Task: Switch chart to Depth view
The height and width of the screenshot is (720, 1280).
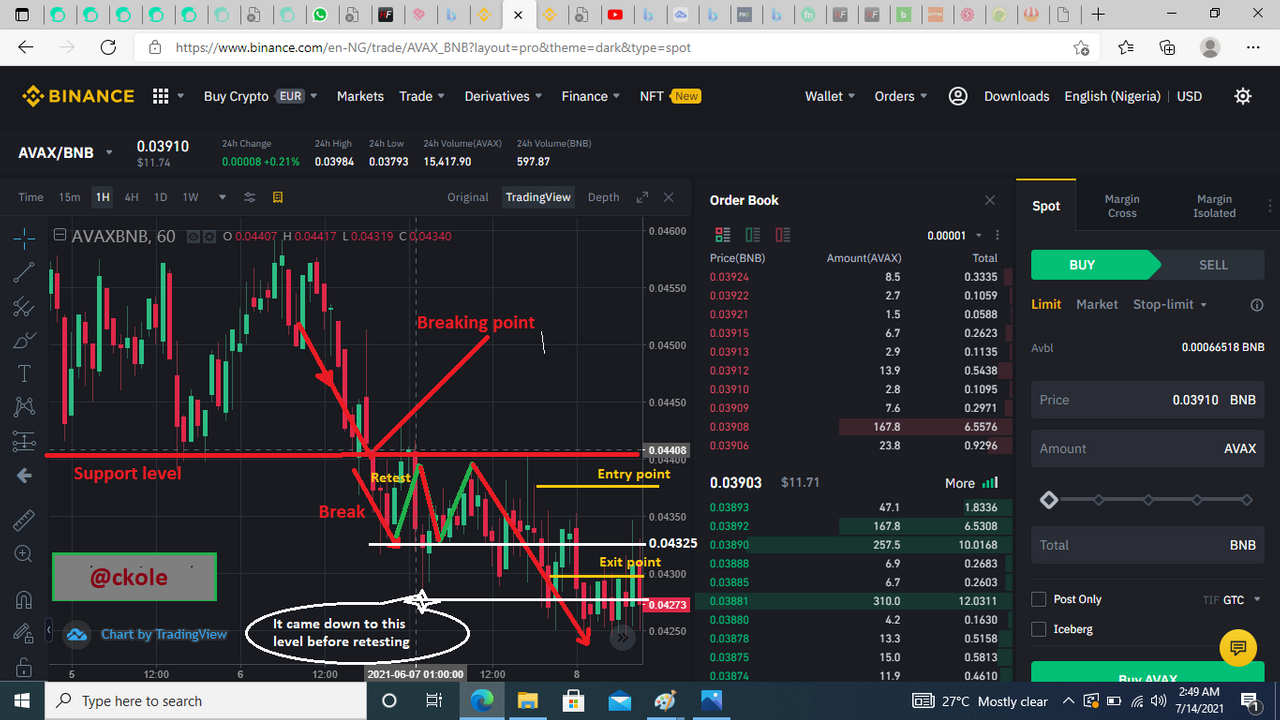Action: [603, 197]
